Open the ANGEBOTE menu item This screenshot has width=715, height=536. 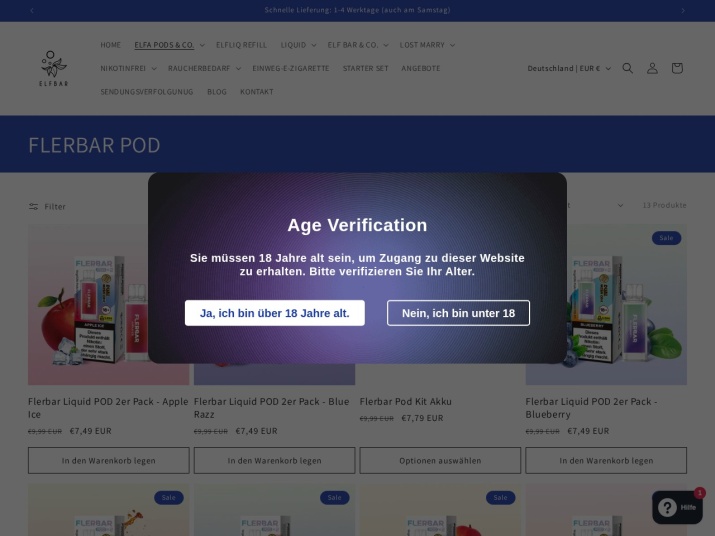[420, 68]
